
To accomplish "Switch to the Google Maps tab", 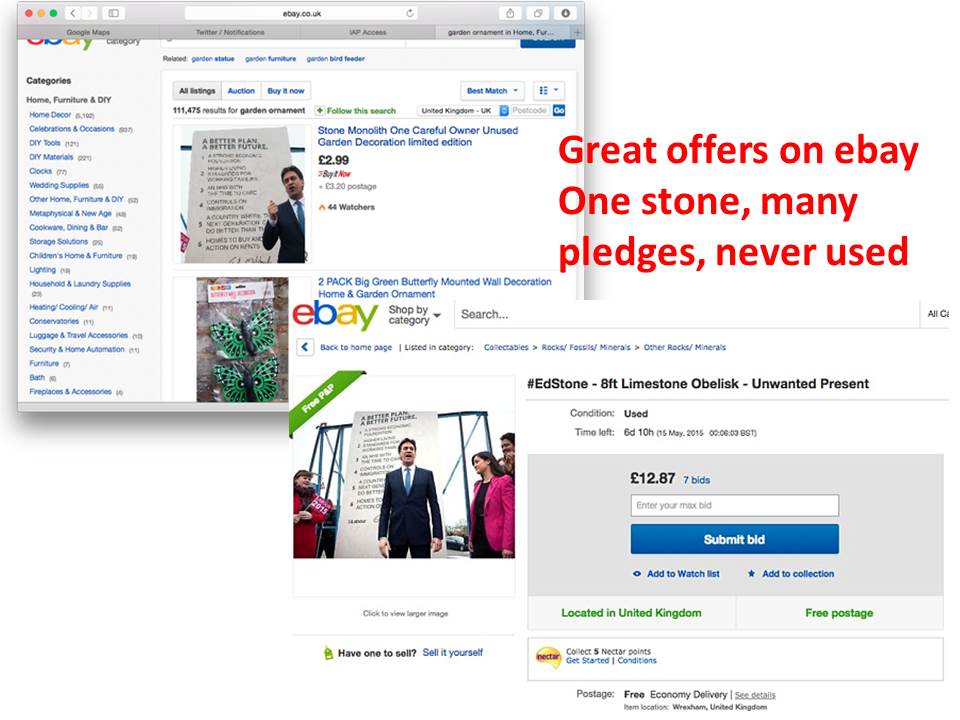I will 88,32.
